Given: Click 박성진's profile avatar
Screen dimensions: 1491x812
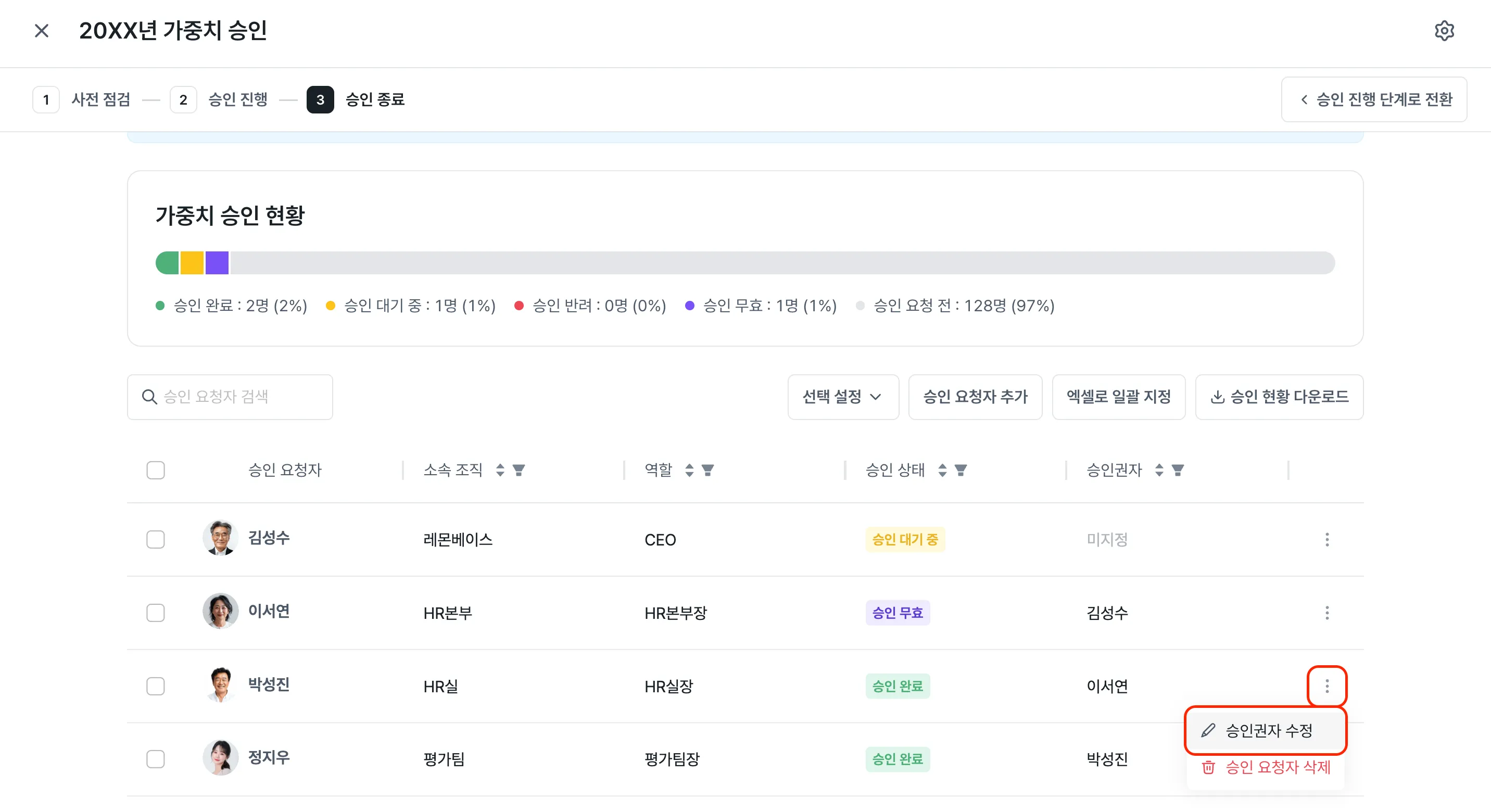Looking at the screenshot, I should coord(221,684).
